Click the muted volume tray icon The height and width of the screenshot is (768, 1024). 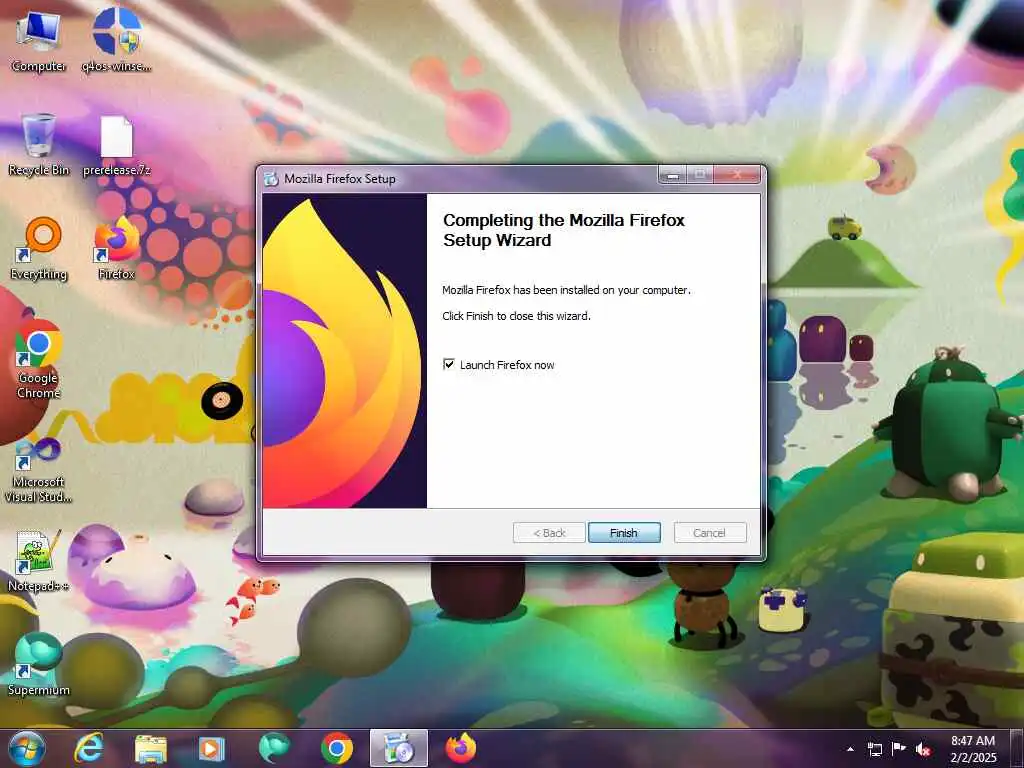(923, 749)
